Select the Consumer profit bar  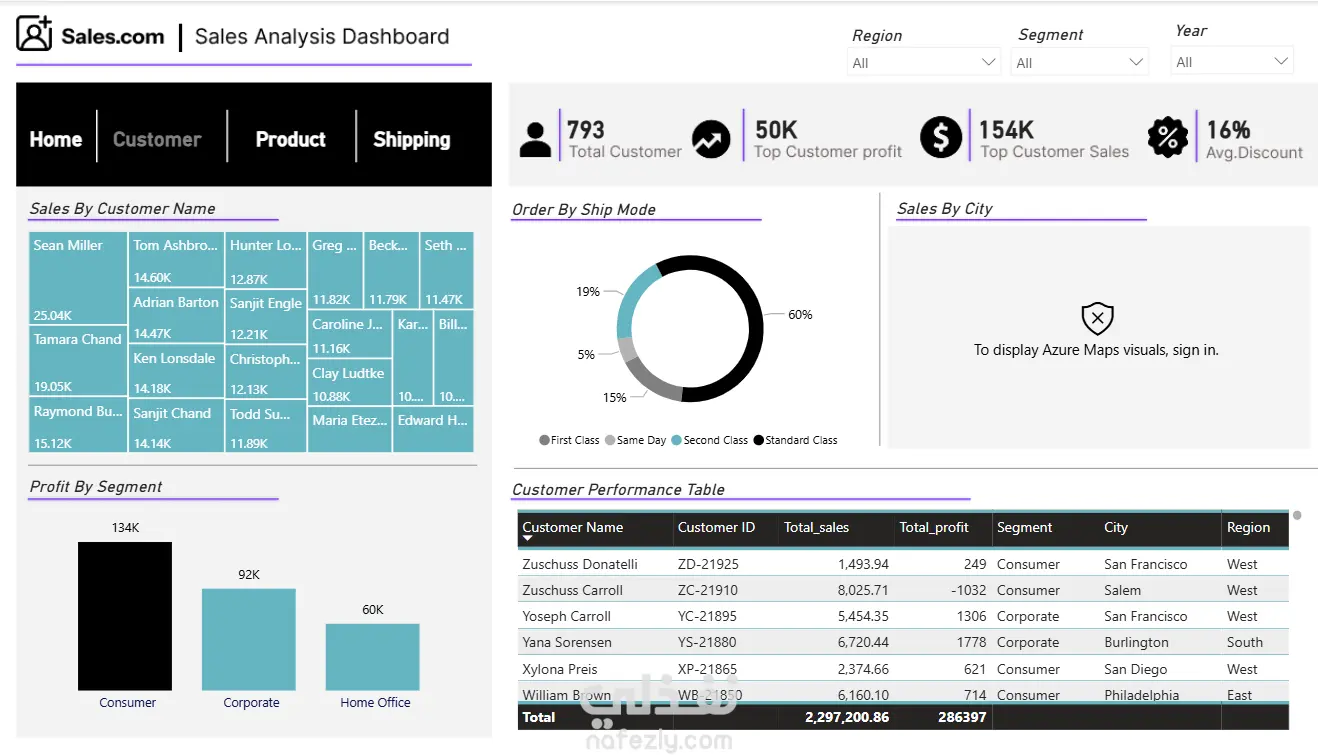pyautogui.click(x=125, y=616)
